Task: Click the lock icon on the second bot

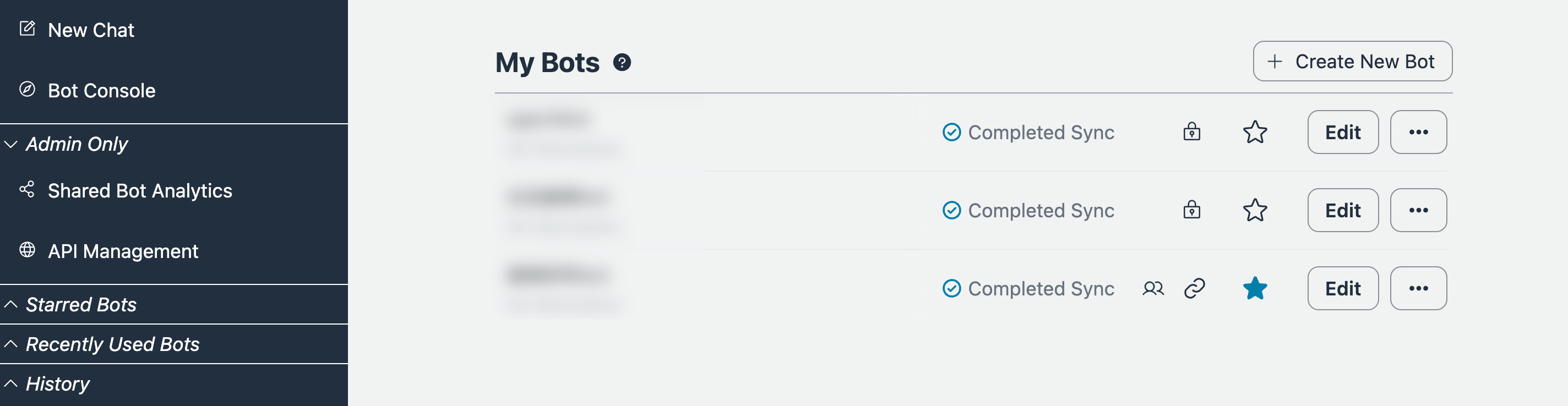Action: [x=1191, y=210]
